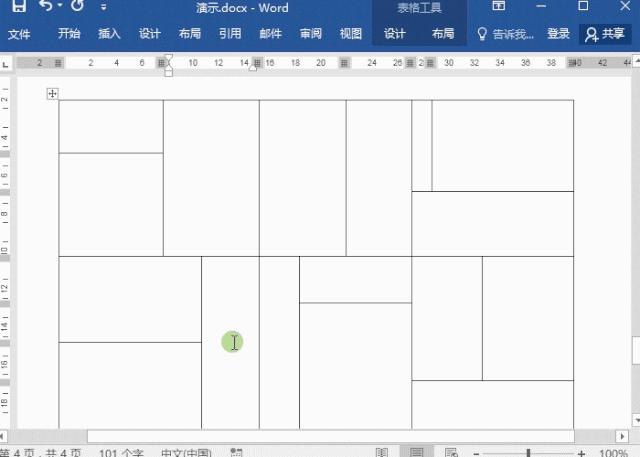Open the 布局 tab next to 引用
640x457 pixels.
(x=190, y=33)
